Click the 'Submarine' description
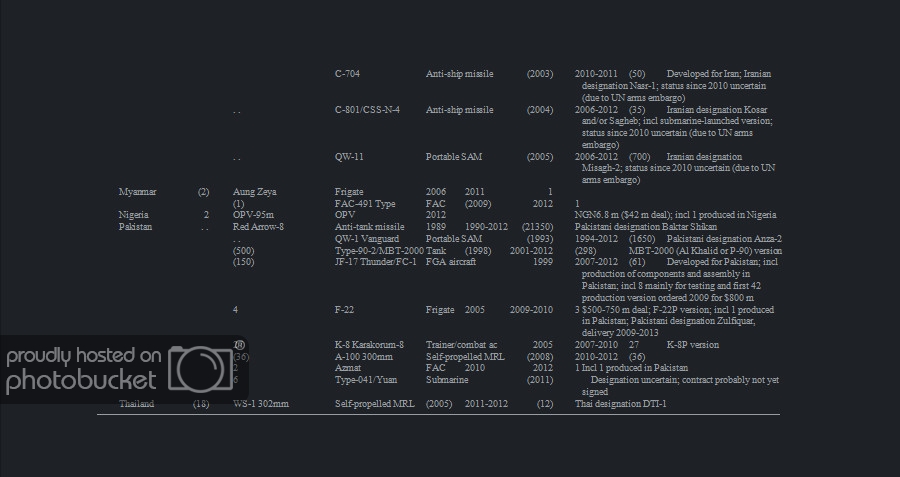This screenshot has height=477, width=900. click(x=447, y=380)
